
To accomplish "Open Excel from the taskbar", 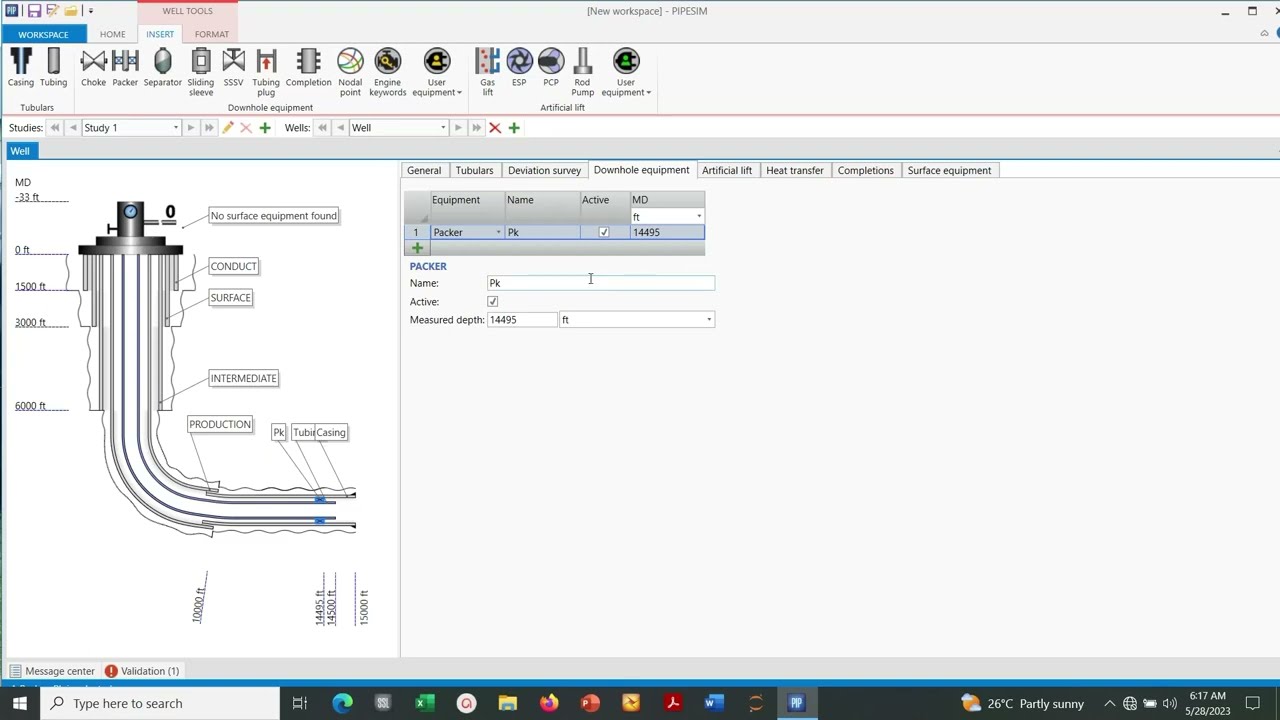I will (425, 703).
